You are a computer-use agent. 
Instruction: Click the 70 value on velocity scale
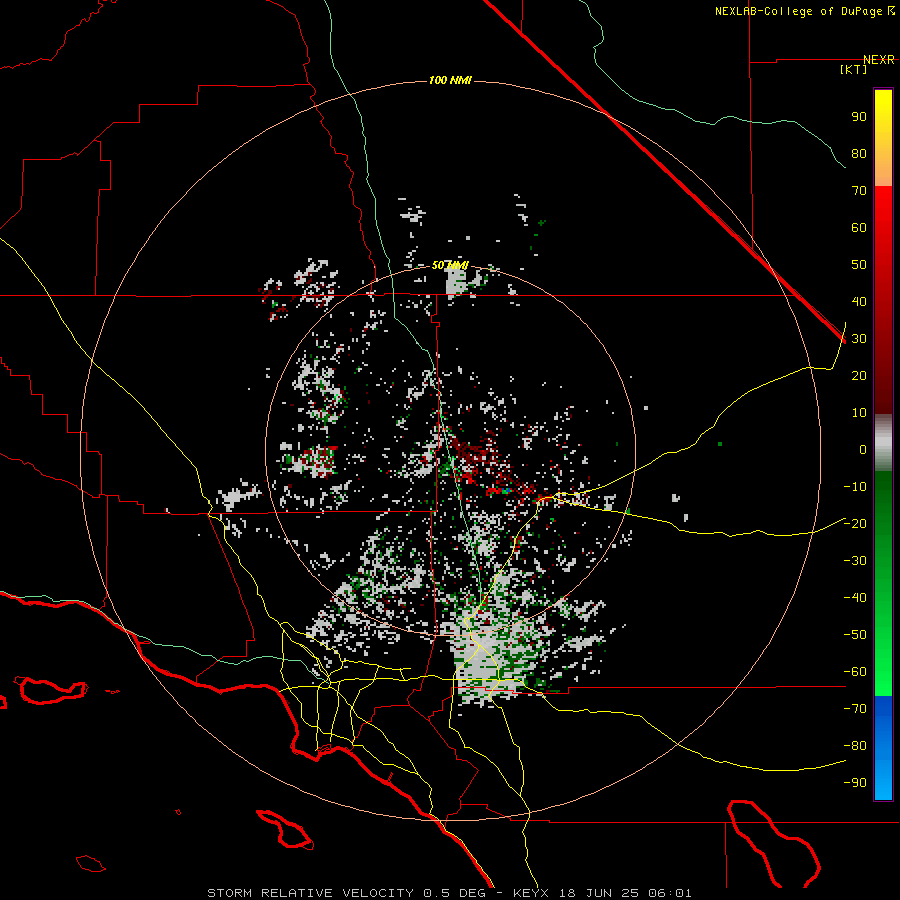coord(859,191)
